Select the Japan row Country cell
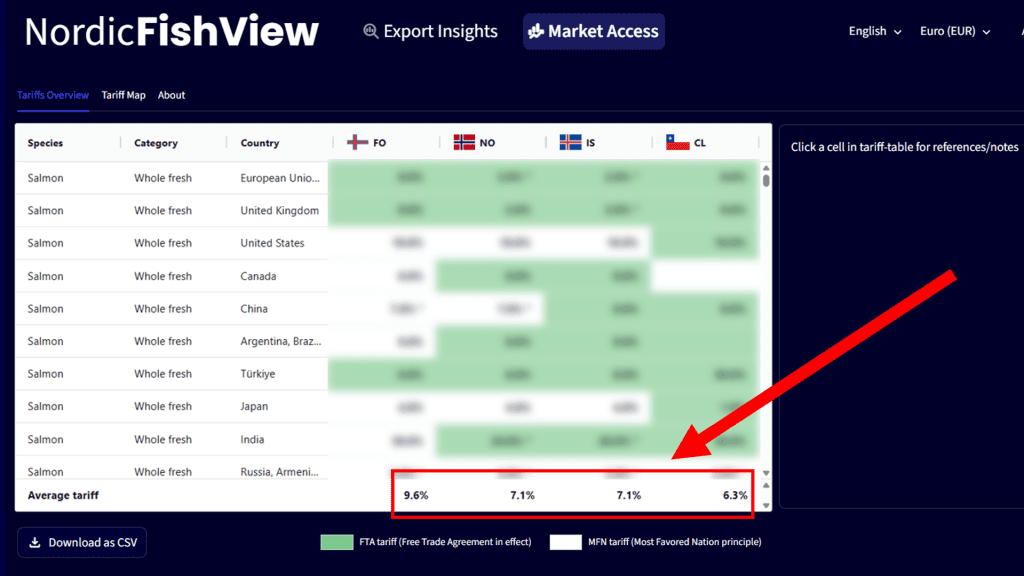The width and height of the screenshot is (1024, 576). click(255, 407)
